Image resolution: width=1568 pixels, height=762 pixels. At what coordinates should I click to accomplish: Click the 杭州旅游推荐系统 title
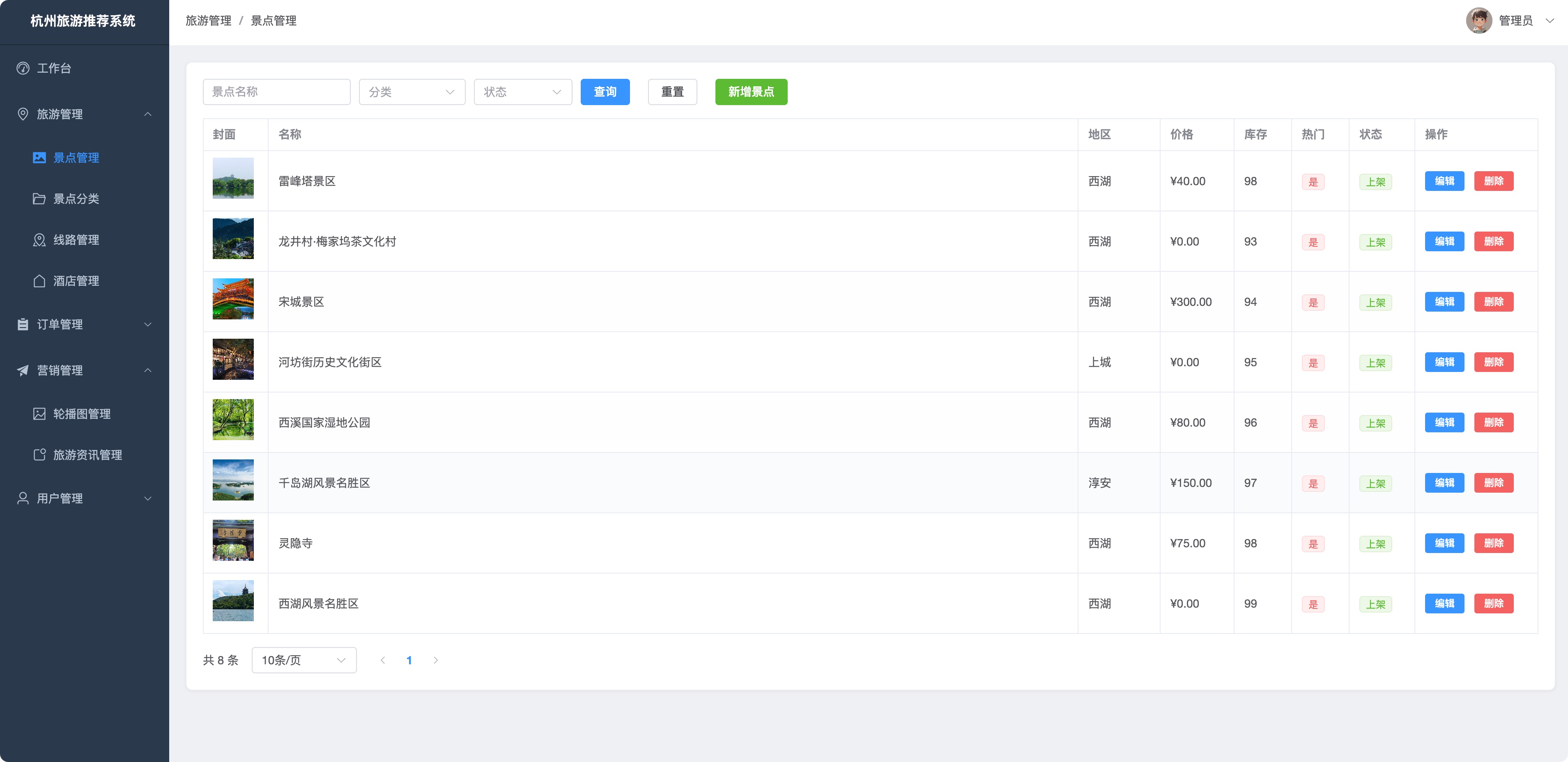pyautogui.click(x=83, y=21)
